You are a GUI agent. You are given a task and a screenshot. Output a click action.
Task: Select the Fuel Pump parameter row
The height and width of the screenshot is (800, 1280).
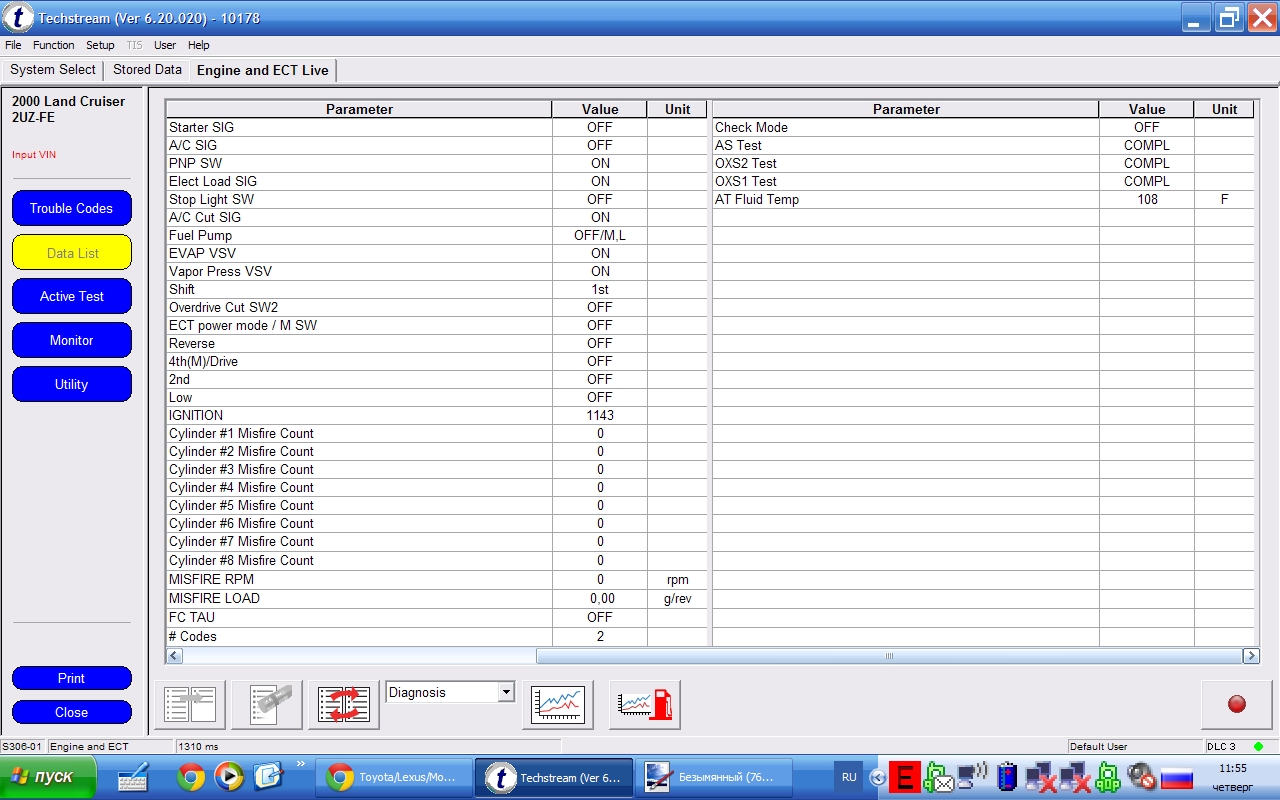[437, 235]
